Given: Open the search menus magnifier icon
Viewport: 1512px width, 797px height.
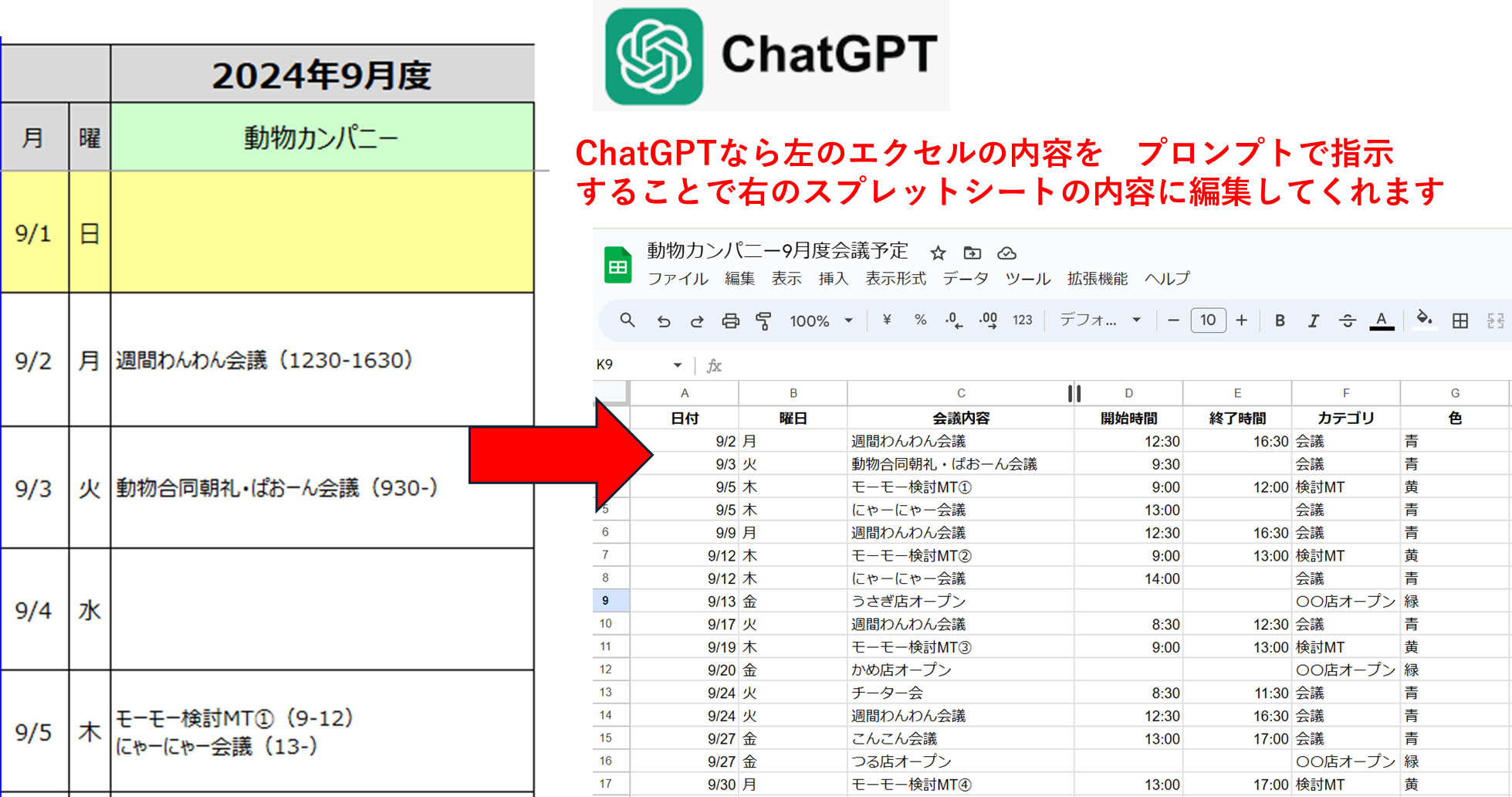Looking at the screenshot, I should pyautogui.click(x=627, y=320).
